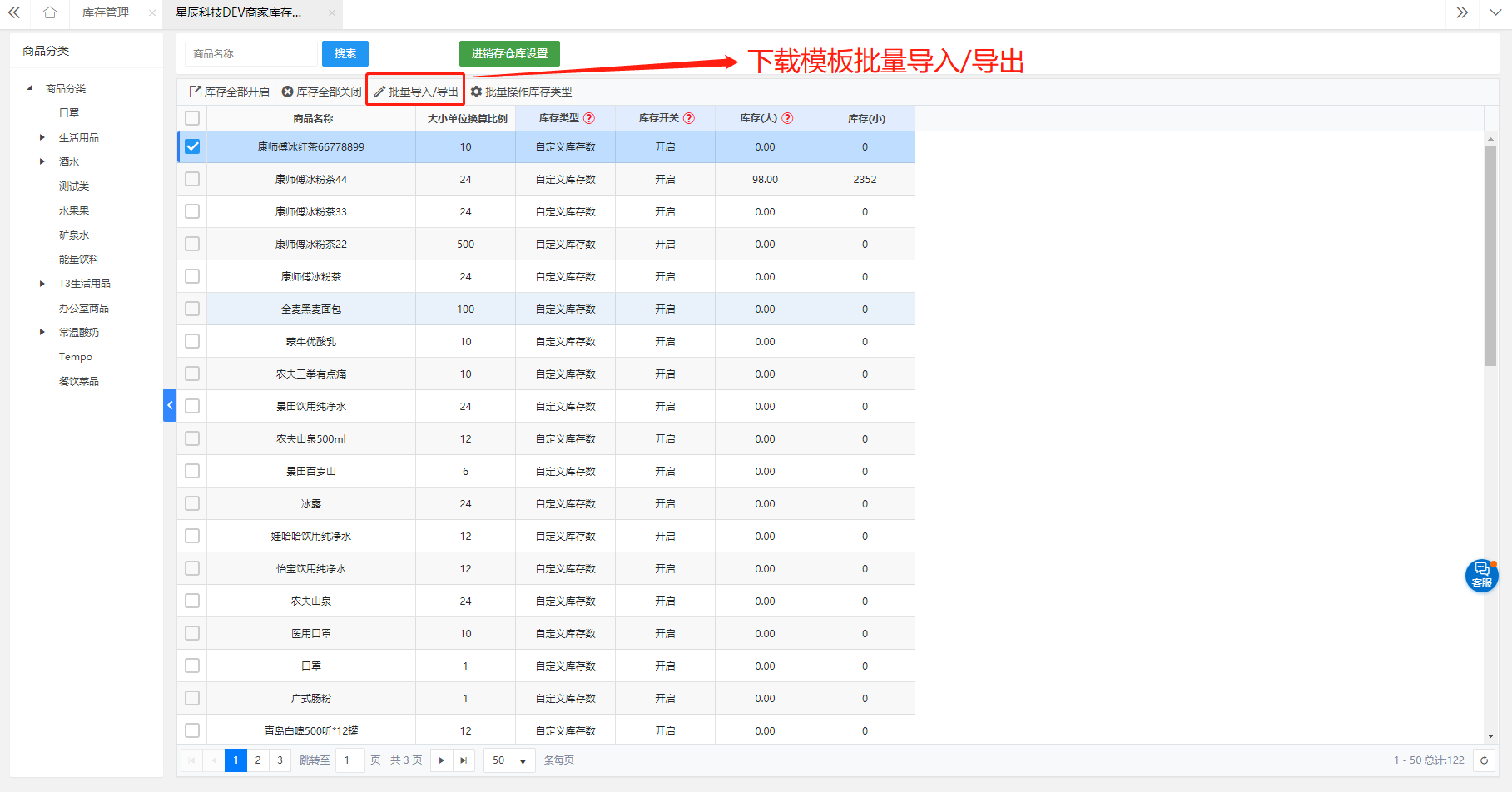Focus the 商品名称 search field

(x=251, y=53)
